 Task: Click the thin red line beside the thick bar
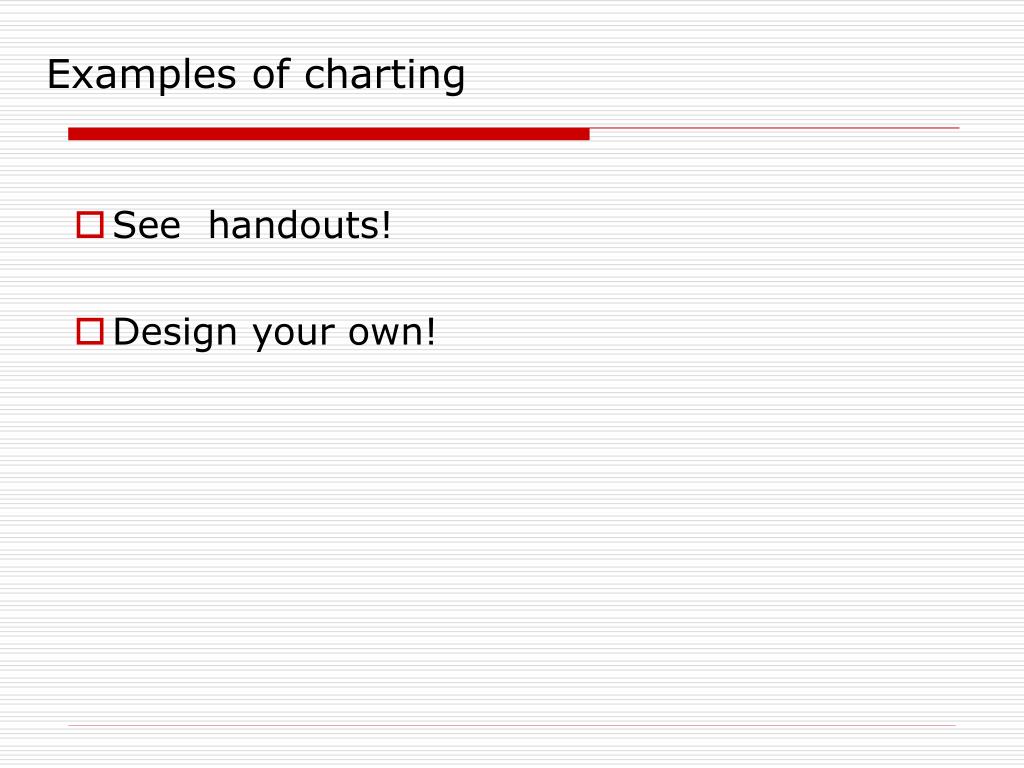coord(775,128)
